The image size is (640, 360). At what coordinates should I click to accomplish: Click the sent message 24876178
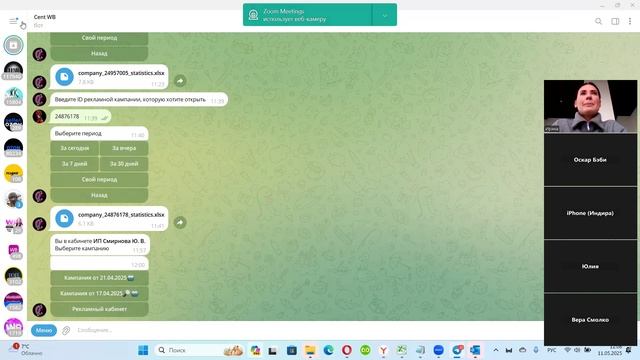tap(80, 117)
